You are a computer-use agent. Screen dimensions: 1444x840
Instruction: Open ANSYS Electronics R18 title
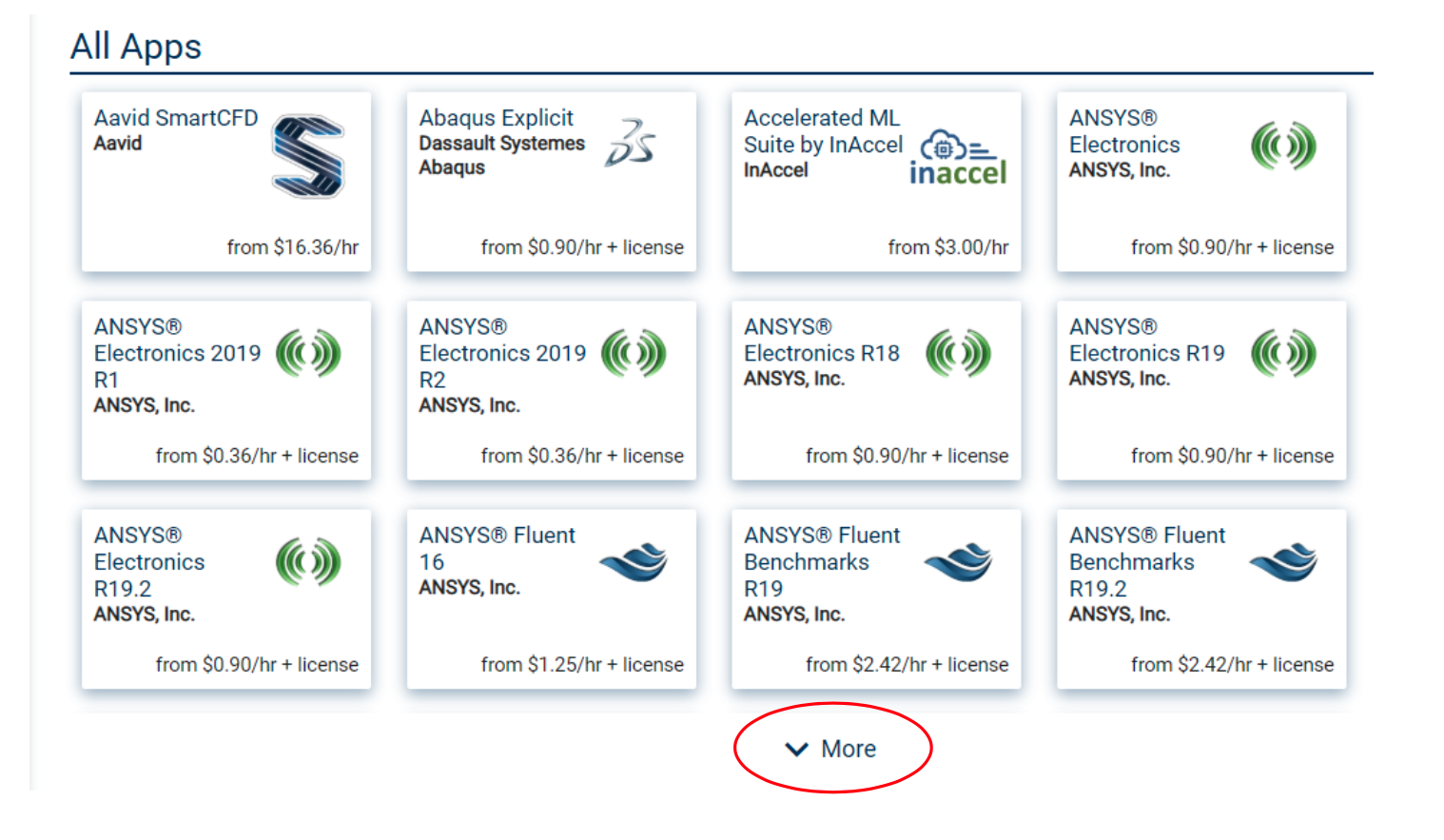tap(822, 340)
